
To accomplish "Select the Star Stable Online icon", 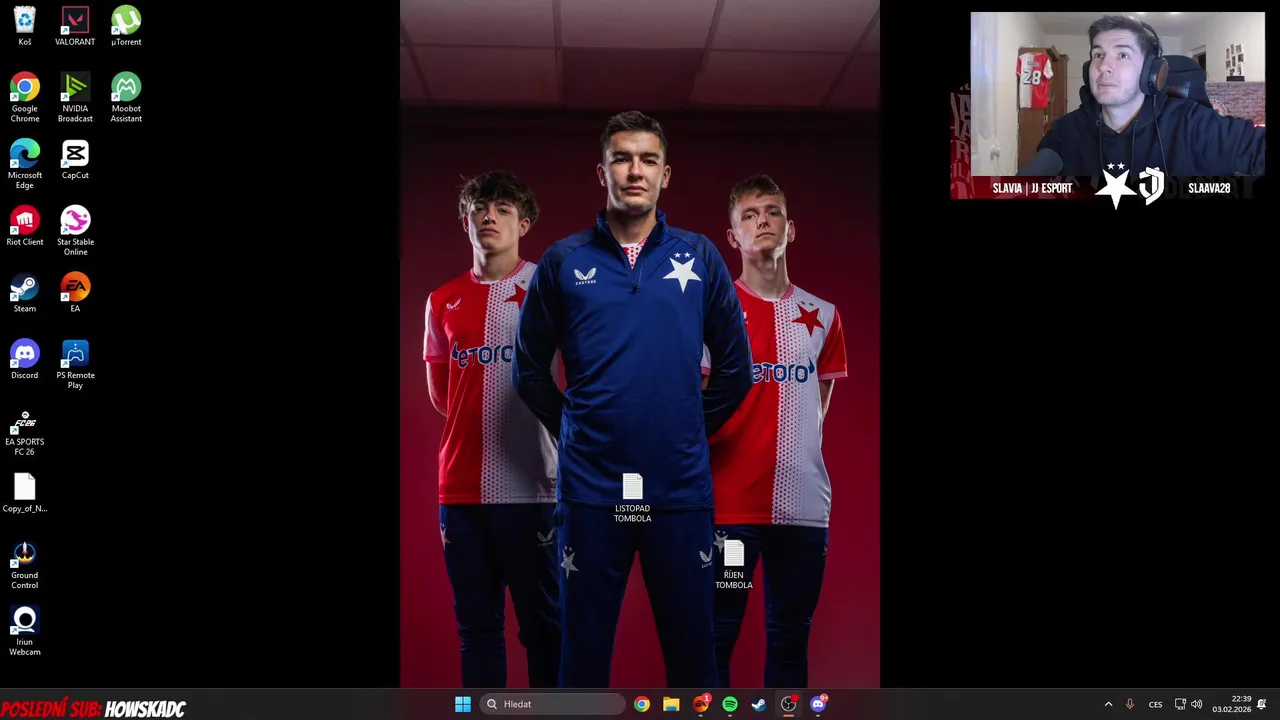I will coord(75,232).
